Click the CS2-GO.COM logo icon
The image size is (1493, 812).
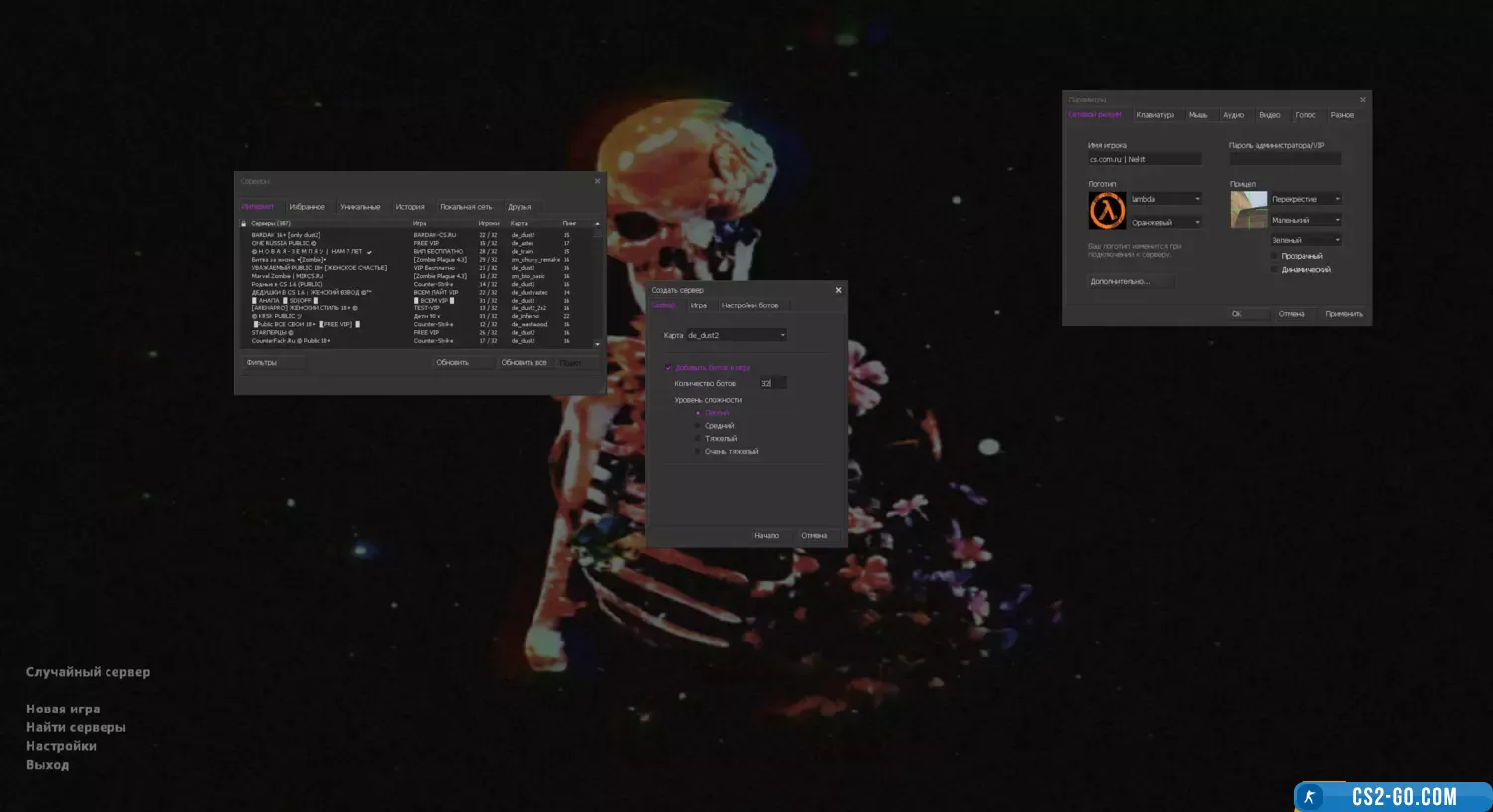(x=1310, y=797)
